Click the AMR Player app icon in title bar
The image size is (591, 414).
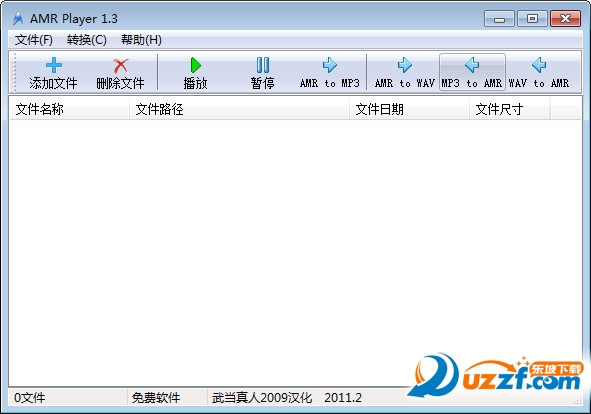[x=18, y=18]
